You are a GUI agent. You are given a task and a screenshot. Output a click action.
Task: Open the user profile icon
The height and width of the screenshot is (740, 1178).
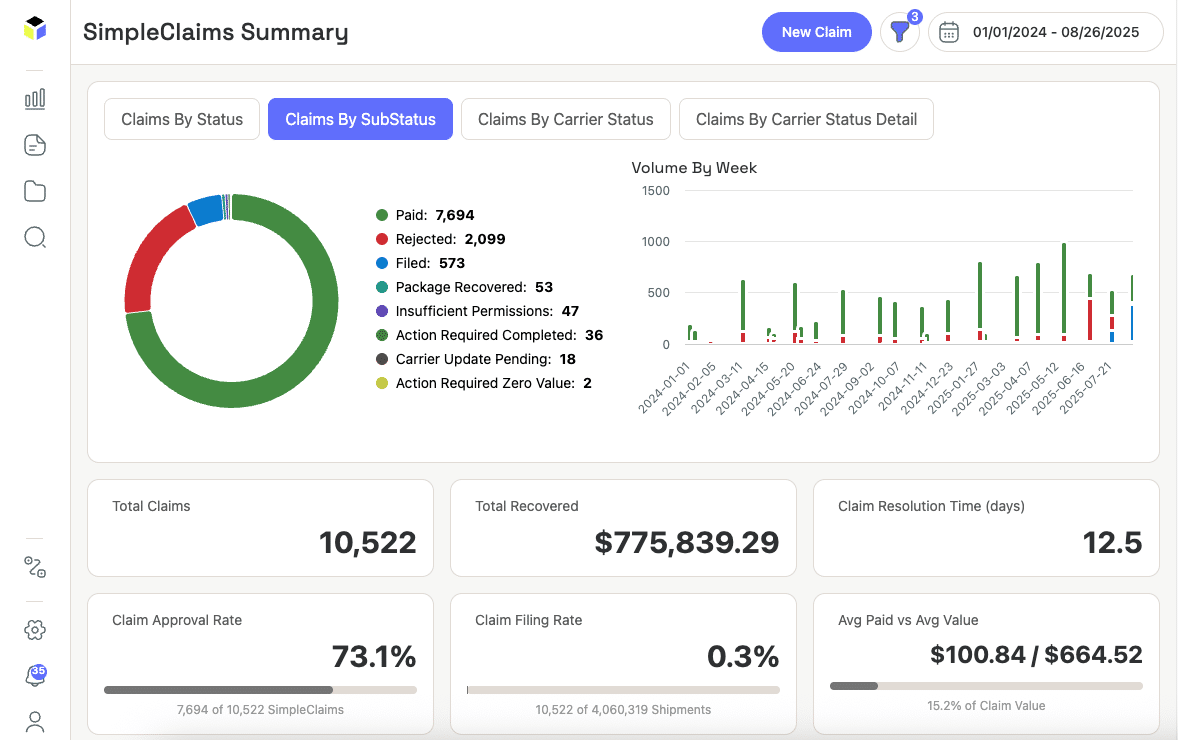pos(35,722)
